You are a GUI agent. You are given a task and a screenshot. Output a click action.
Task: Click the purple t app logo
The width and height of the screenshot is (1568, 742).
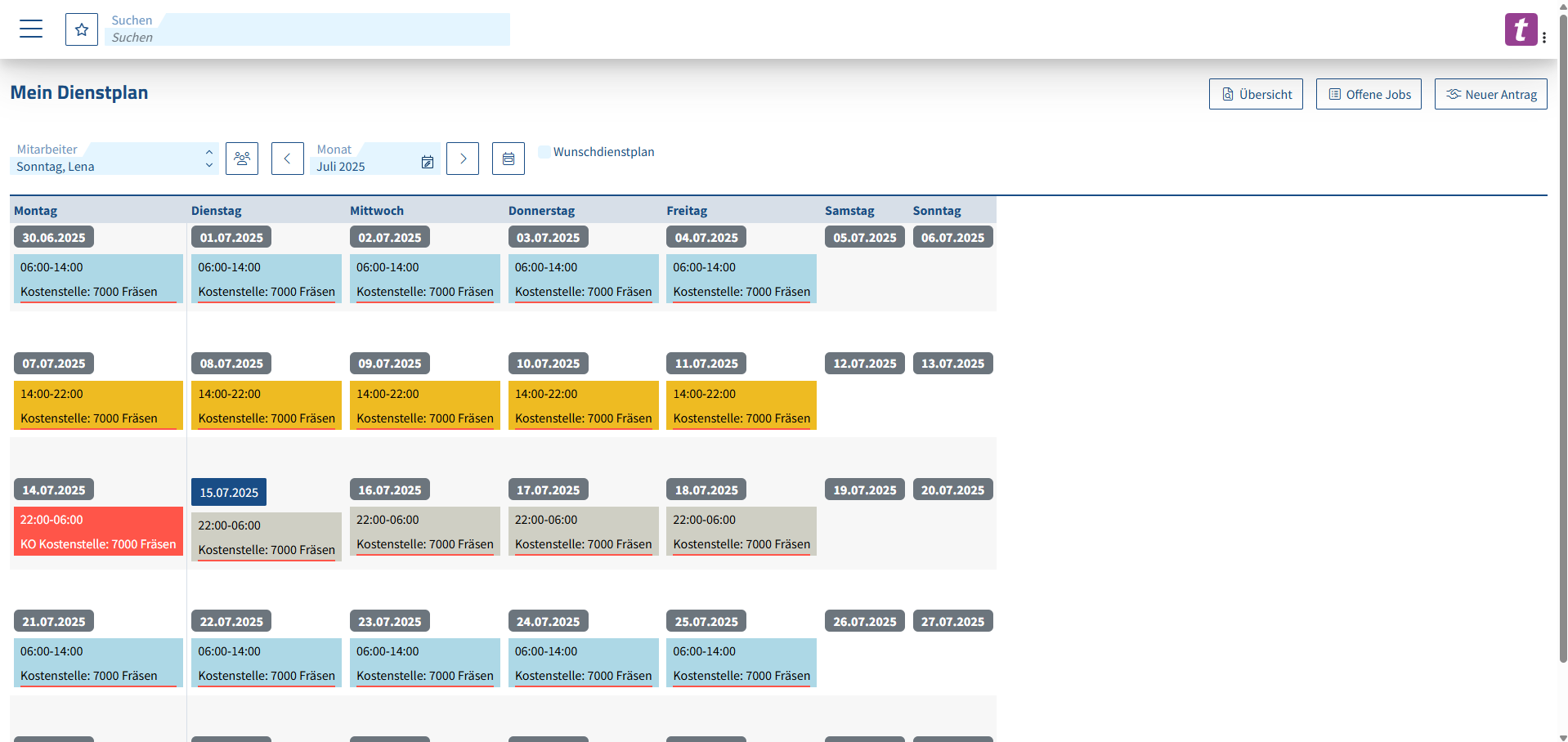pos(1521,29)
